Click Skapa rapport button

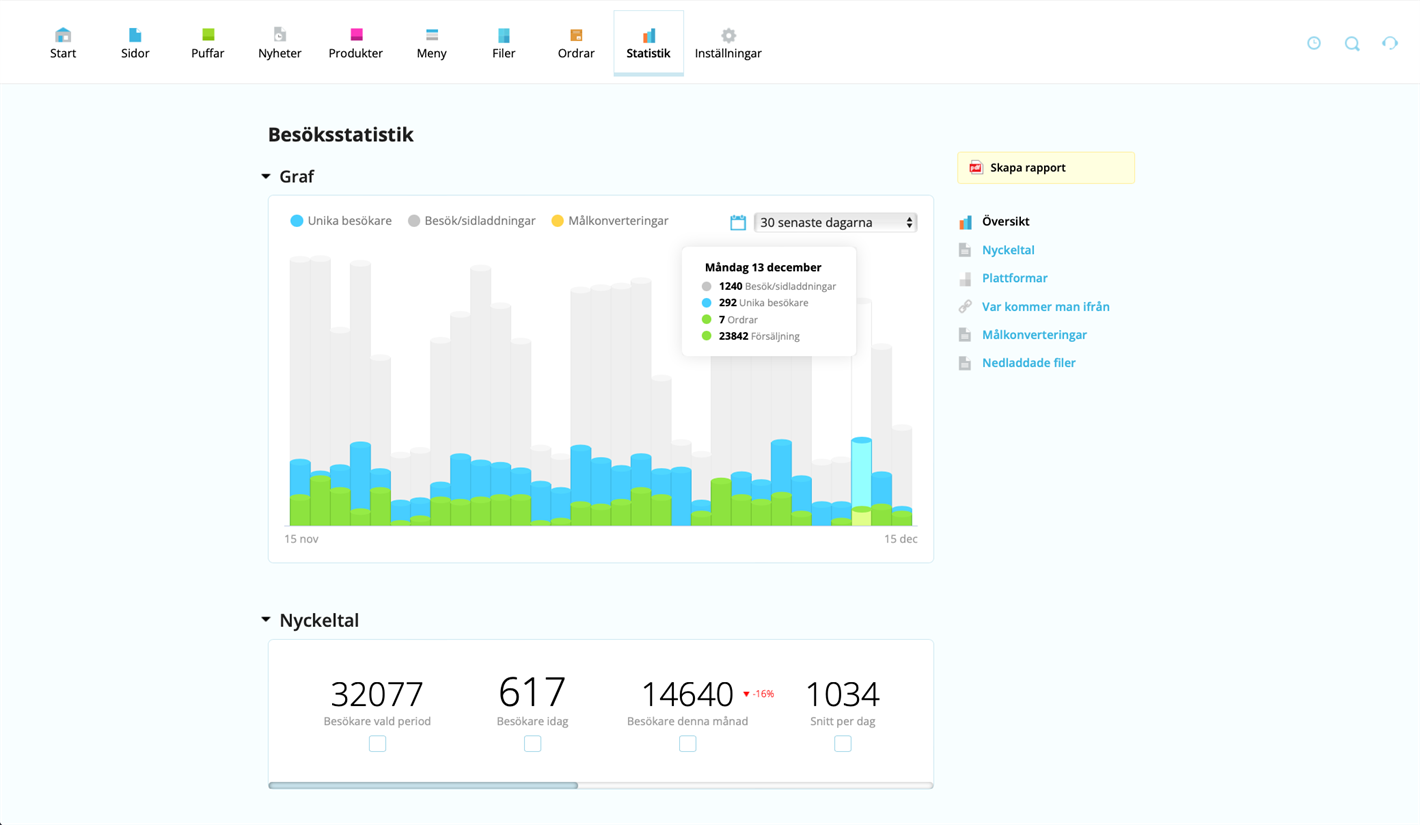(x=1046, y=168)
